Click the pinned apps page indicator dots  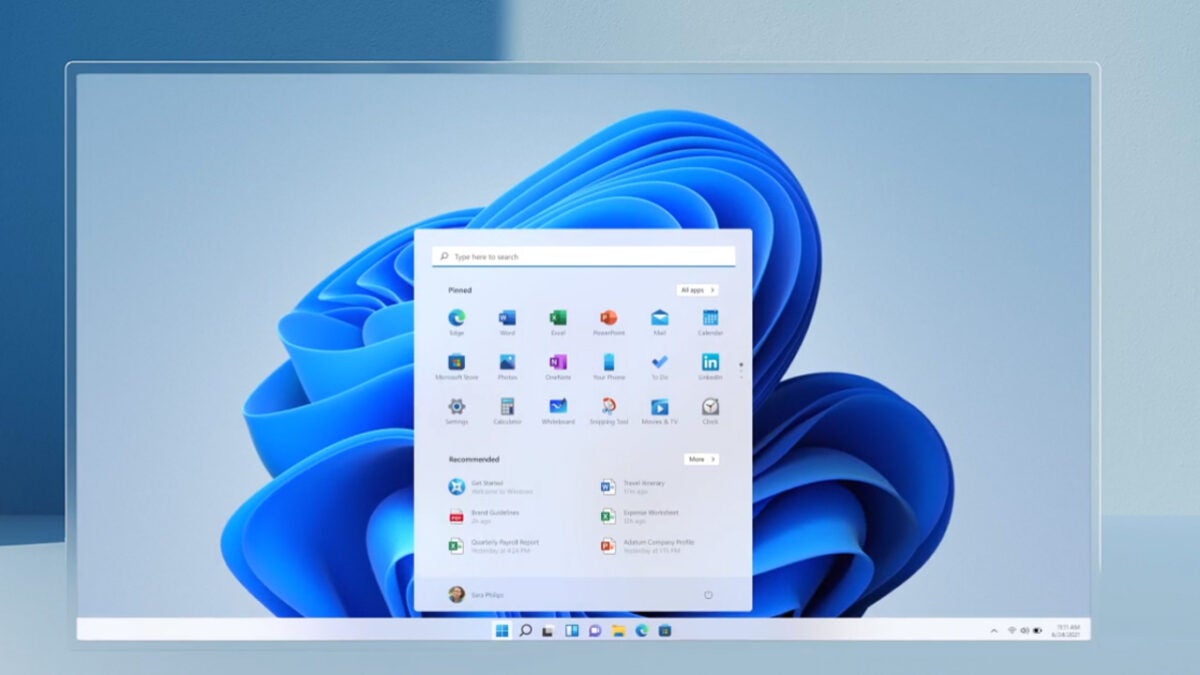741,370
